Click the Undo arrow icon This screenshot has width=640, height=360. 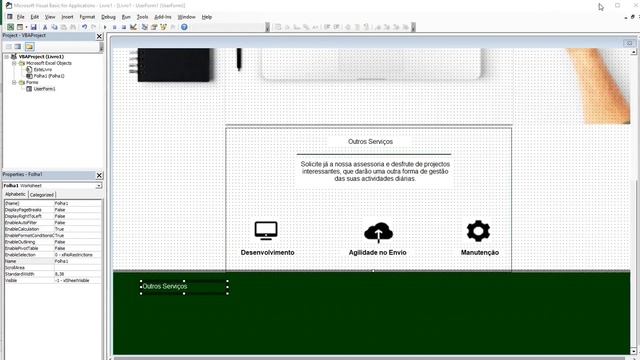(84, 27)
